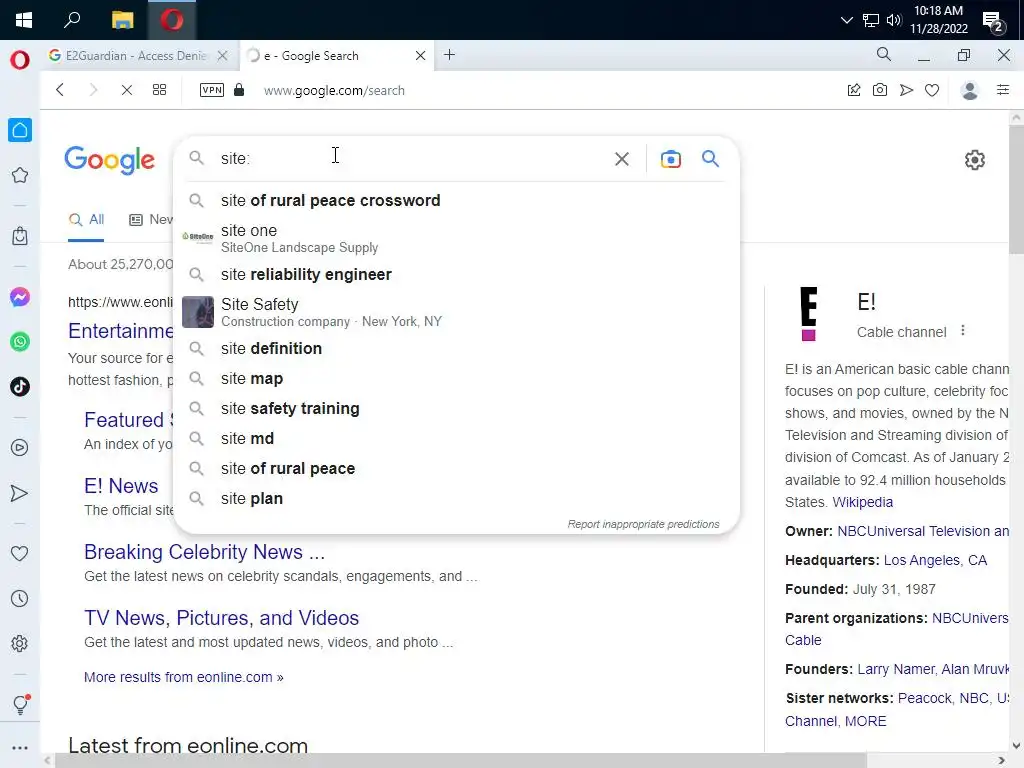1024x768 pixels.
Task: Click the address bar URL
Action: [x=334, y=90]
